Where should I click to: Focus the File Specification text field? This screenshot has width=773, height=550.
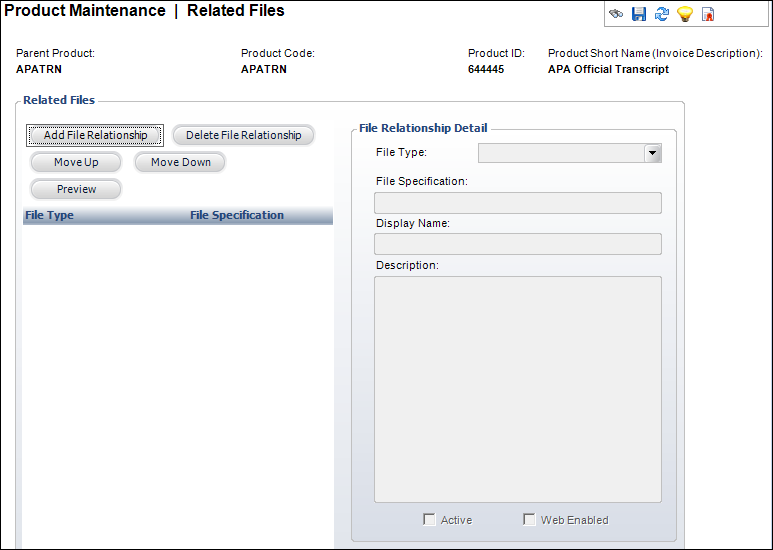coord(518,203)
